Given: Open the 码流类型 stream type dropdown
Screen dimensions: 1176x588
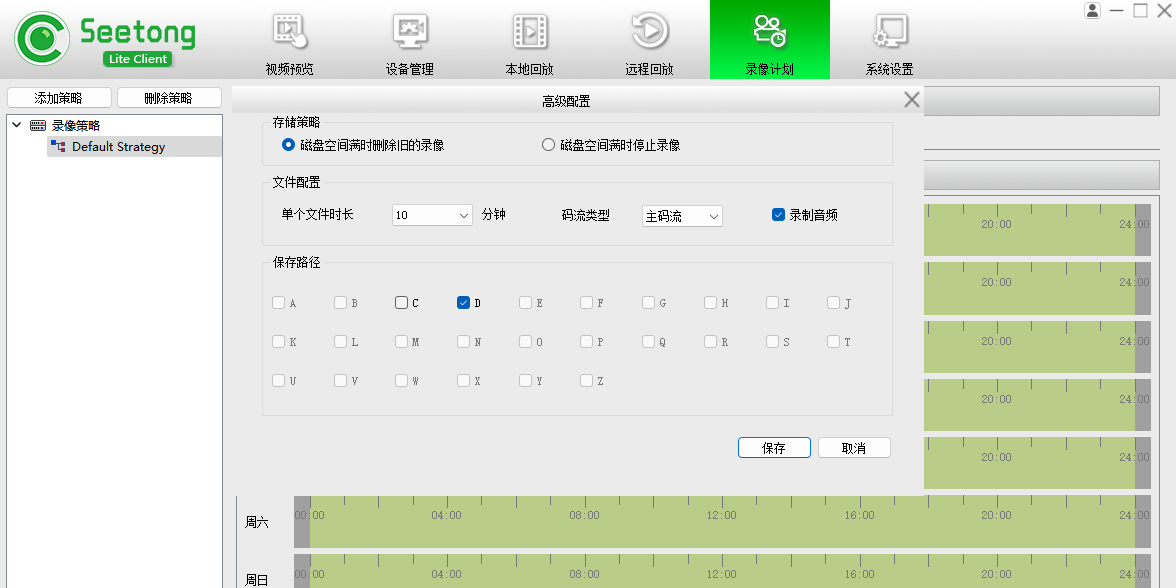Looking at the screenshot, I should [682, 216].
